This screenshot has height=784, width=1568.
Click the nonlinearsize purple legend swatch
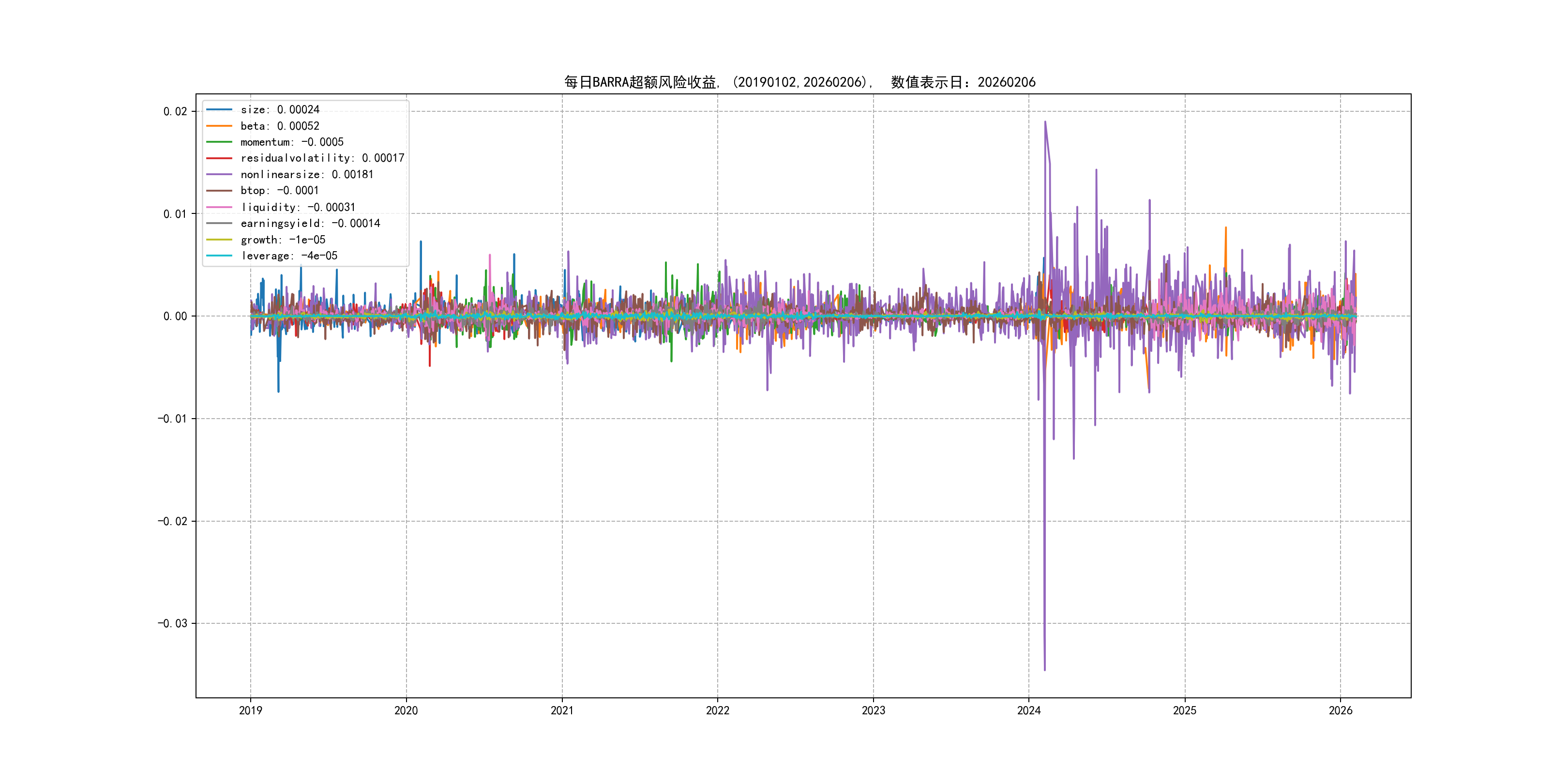[x=219, y=175]
